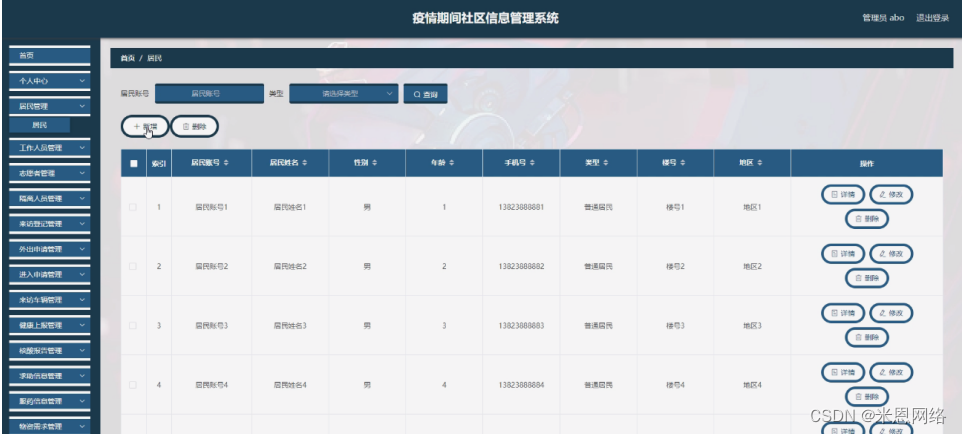
Task: Expand the 工作人员管理 sidebar menu
Action: tap(50, 148)
